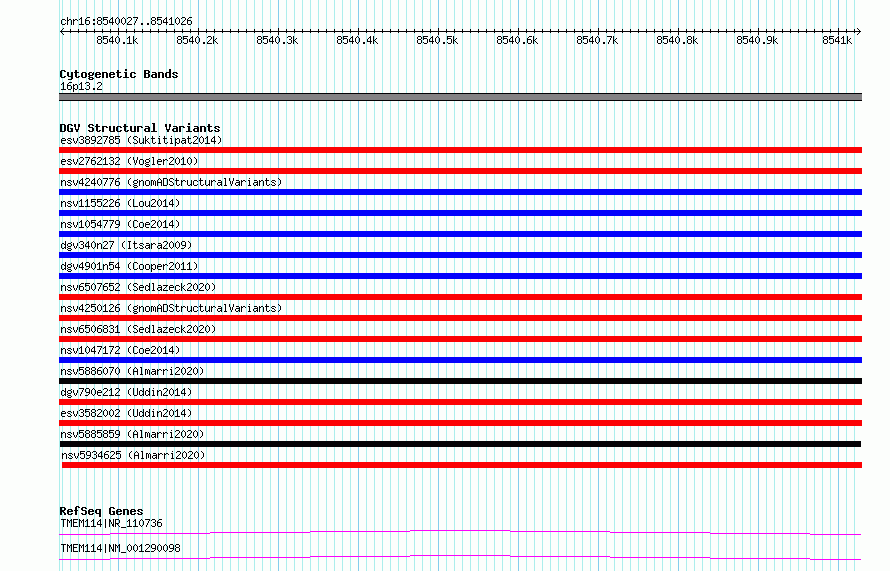The width and height of the screenshot is (890, 571).
Task: Click the black bar for nsv5885859
Action: [x=460, y=444]
